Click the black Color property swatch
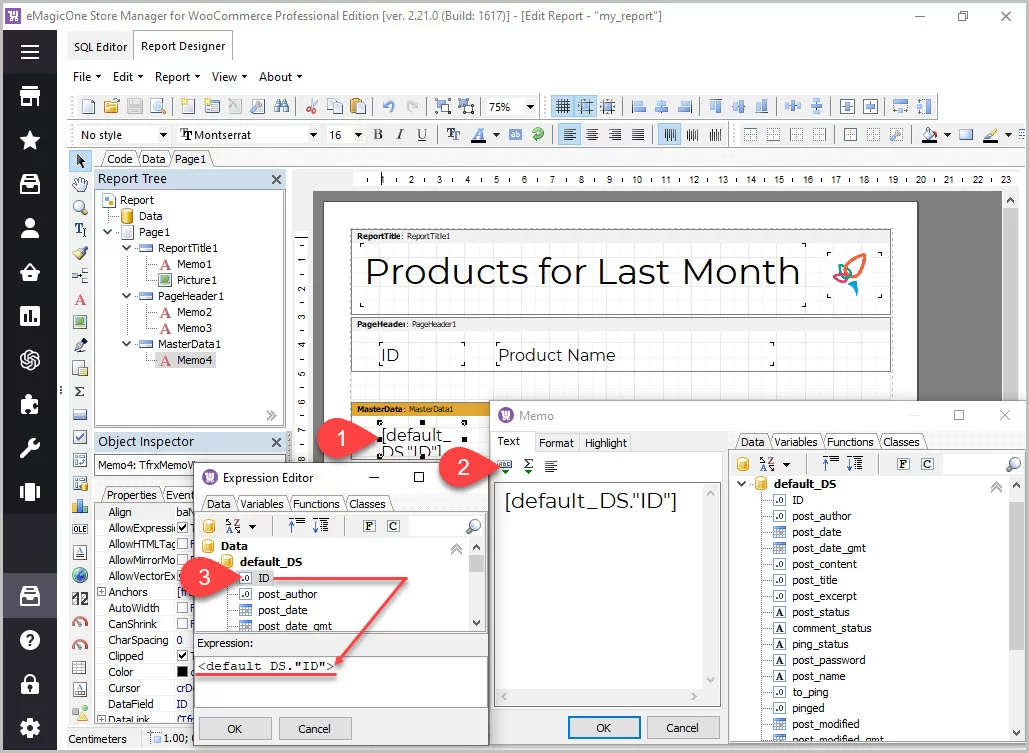This screenshot has height=753, width=1029. pos(182,672)
